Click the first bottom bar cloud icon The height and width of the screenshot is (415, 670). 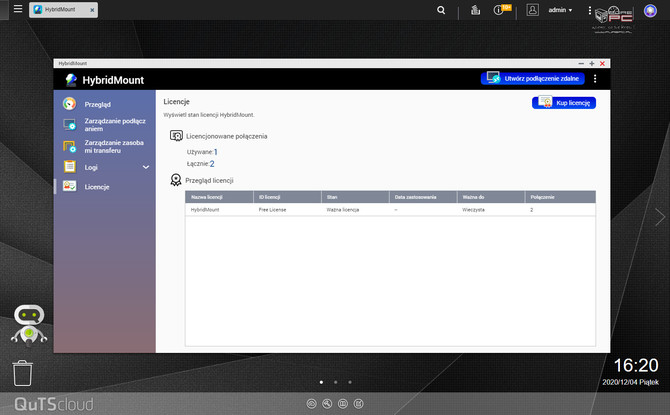311,403
